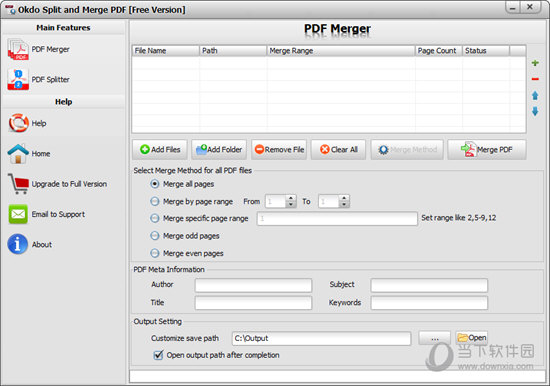Click the About sidebar label

[42, 244]
